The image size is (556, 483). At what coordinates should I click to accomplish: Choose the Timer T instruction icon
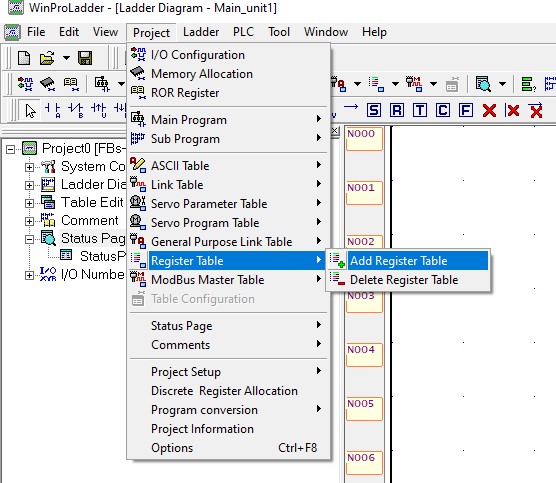pyautogui.click(x=419, y=110)
